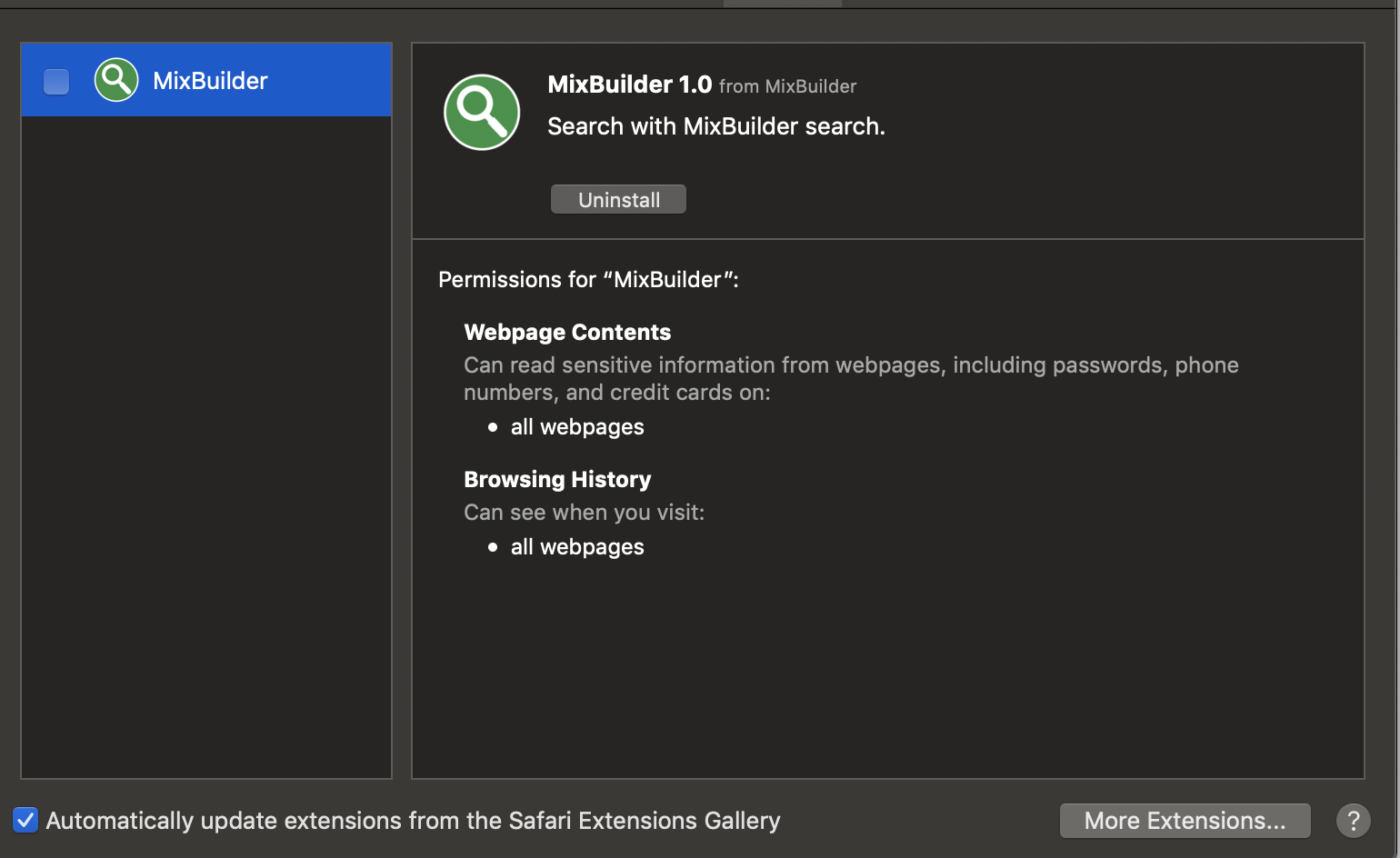1400x858 pixels.
Task: Click "all webpages" under Webpage Contents
Action: click(x=577, y=427)
